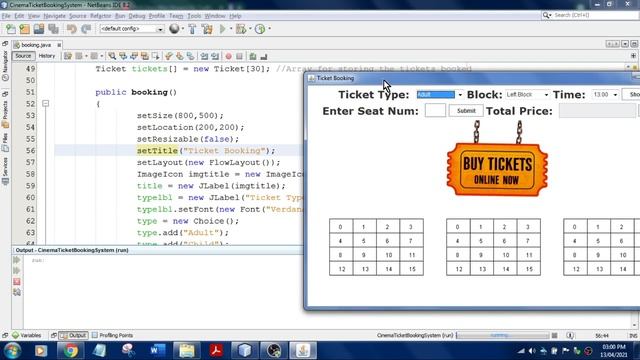
Task: Click the setResizable(false) code line
Action: (x=188, y=139)
